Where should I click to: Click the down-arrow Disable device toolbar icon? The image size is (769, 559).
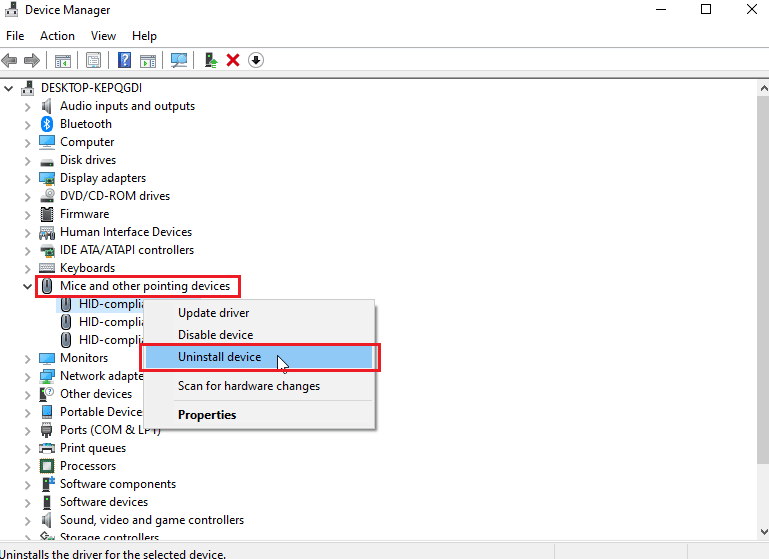click(256, 60)
